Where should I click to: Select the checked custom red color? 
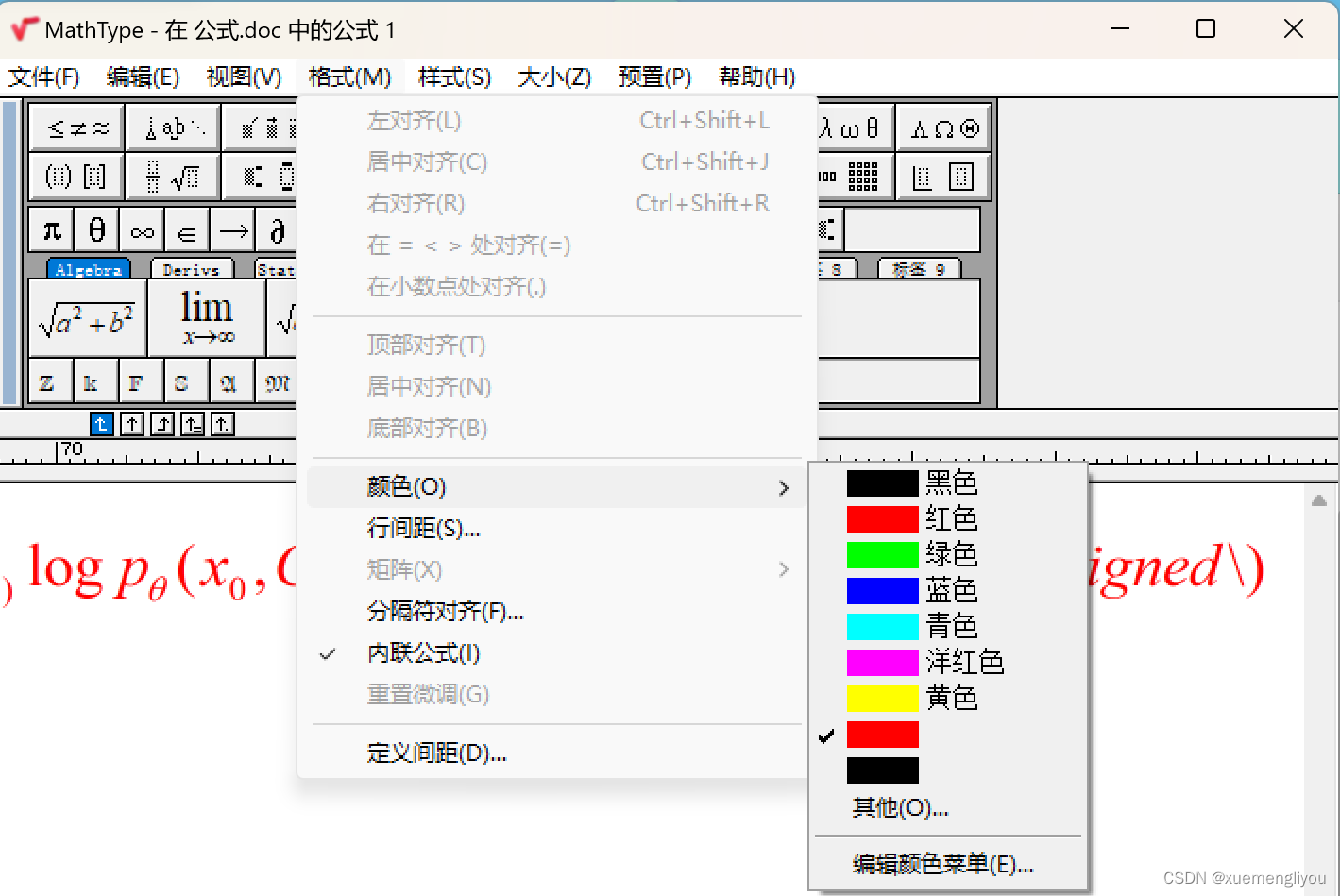pyautogui.click(x=882, y=735)
